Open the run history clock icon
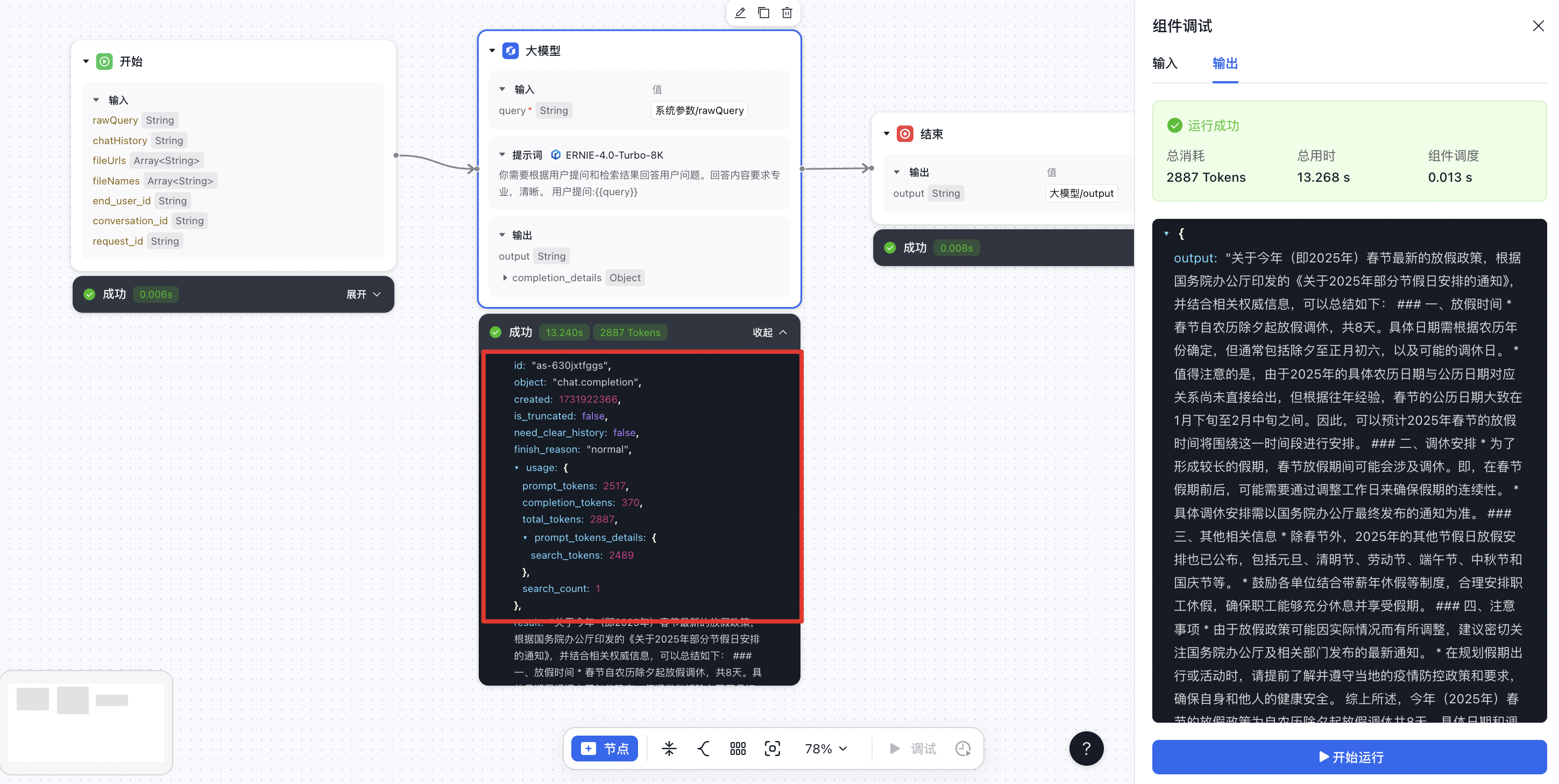 tap(963, 749)
